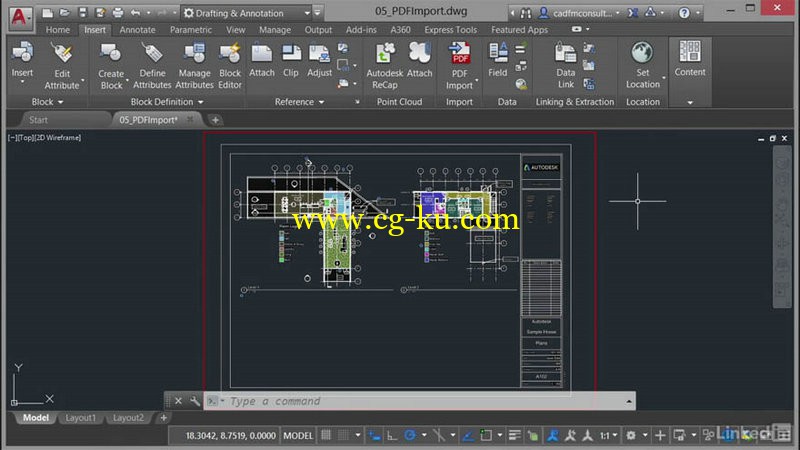The width and height of the screenshot is (800, 450).
Task: Click the Adjust reference tool
Action: click(x=319, y=60)
